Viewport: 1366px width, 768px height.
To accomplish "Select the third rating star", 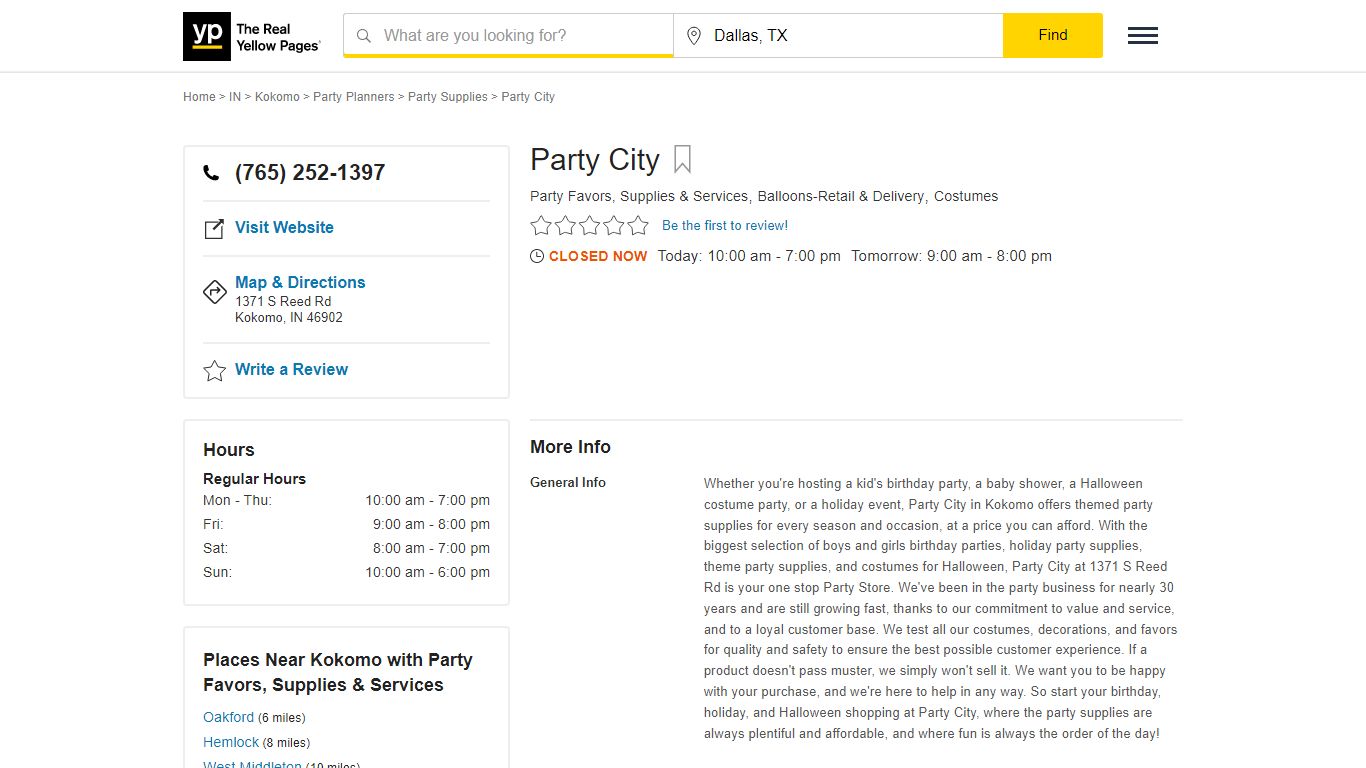I will tap(590, 225).
